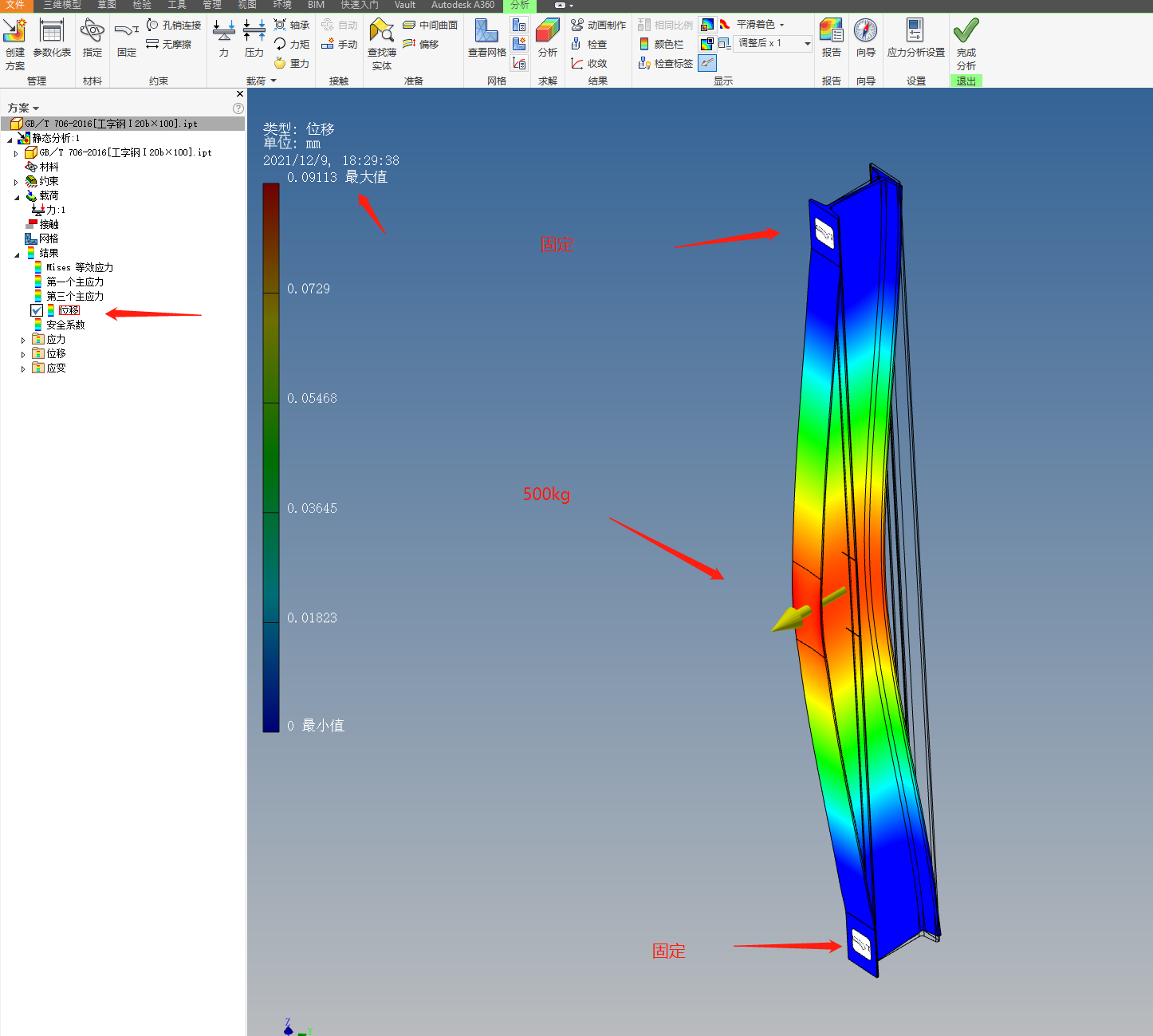Select the 安全系数 safety factor result
The width and height of the screenshot is (1153, 1036).
tap(59, 325)
